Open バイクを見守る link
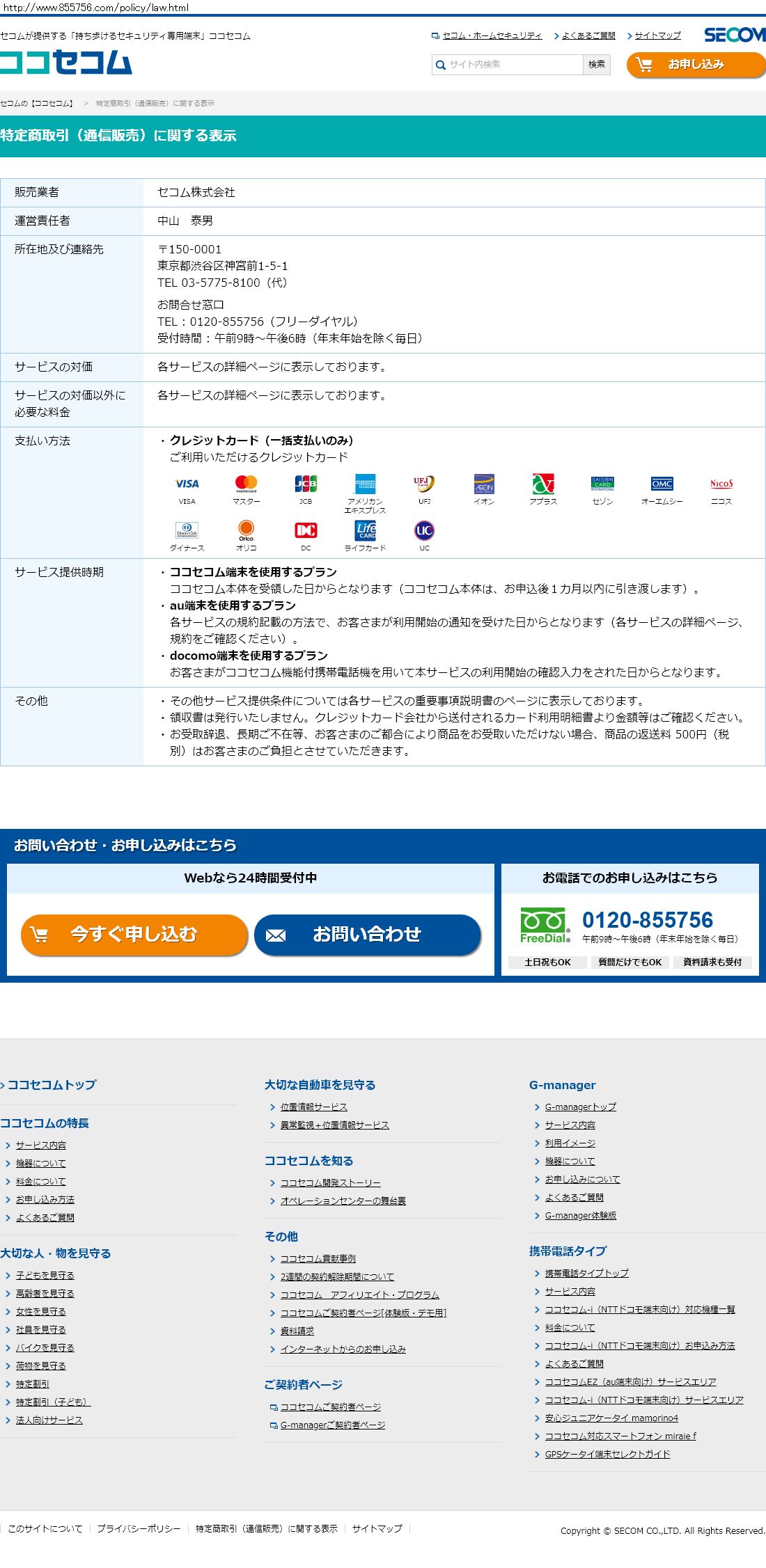766x1568 pixels. [x=45, y=1347]
